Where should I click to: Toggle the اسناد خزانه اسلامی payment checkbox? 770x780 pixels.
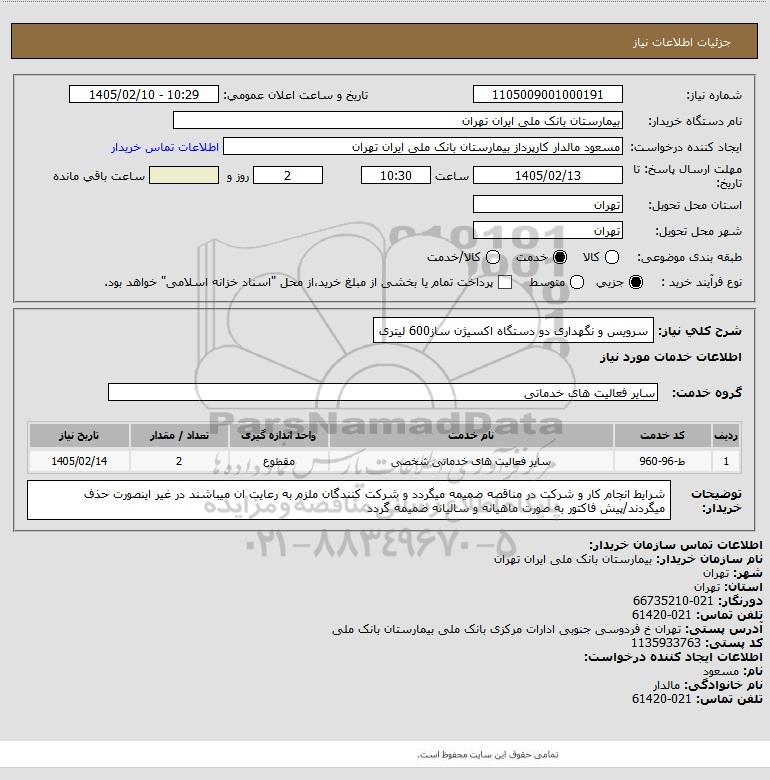pyautogui.click(x=505, y=283)
